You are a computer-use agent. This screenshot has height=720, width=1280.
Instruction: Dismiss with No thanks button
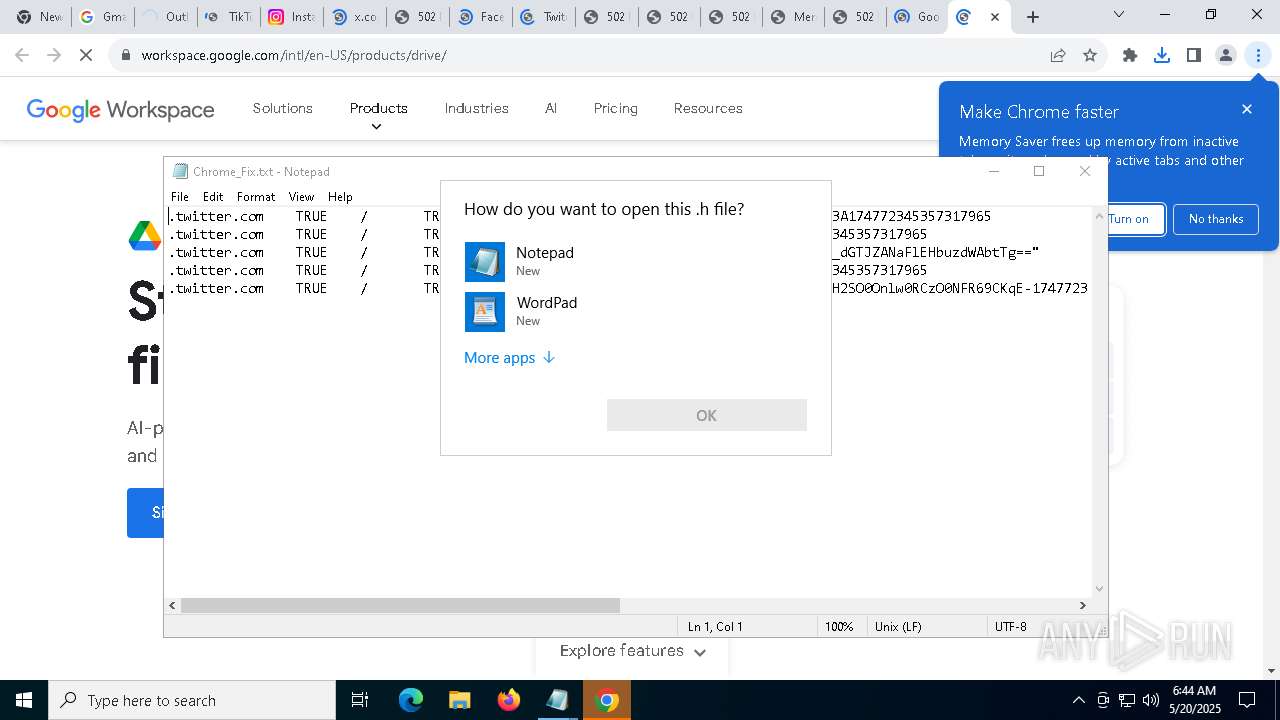[x=1216, y=219]
